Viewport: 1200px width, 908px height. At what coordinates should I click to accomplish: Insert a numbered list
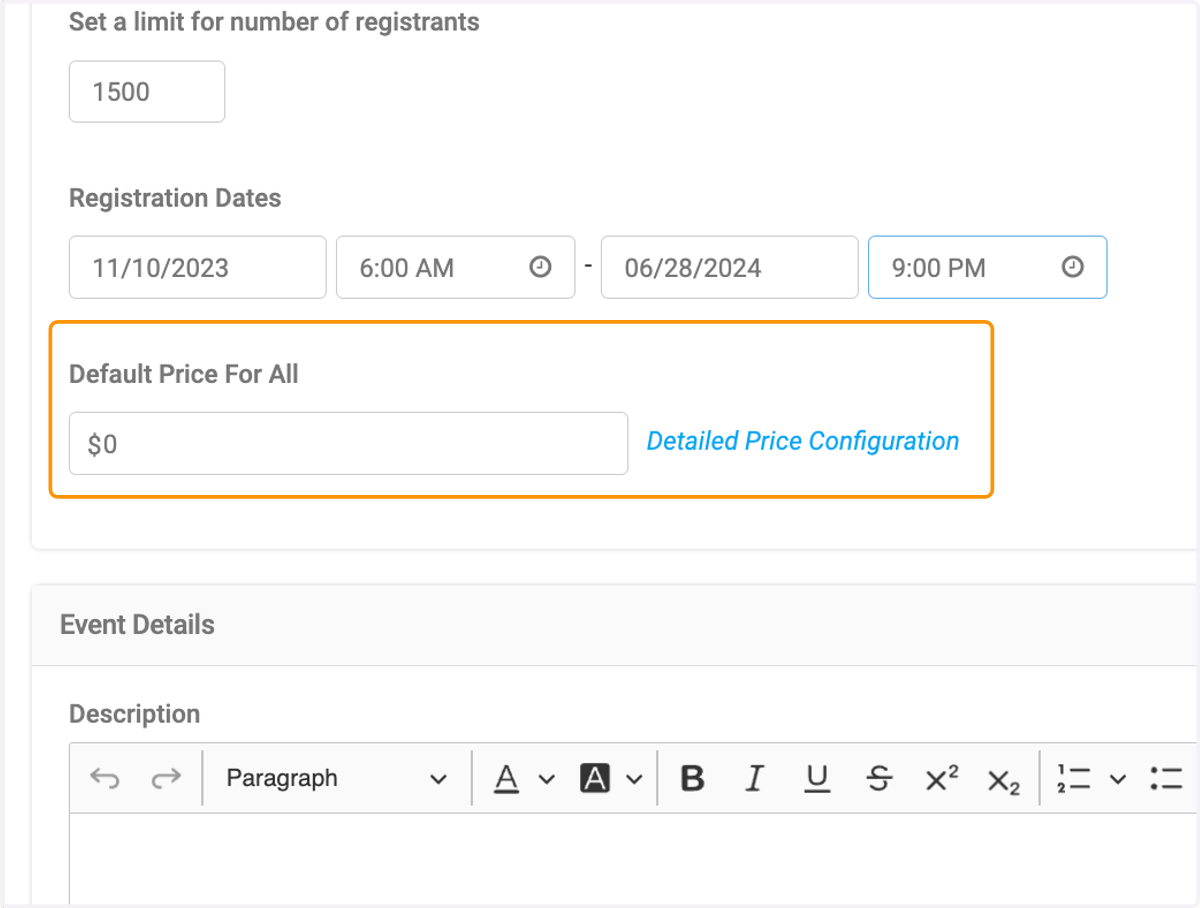(x=1075, y=778)
